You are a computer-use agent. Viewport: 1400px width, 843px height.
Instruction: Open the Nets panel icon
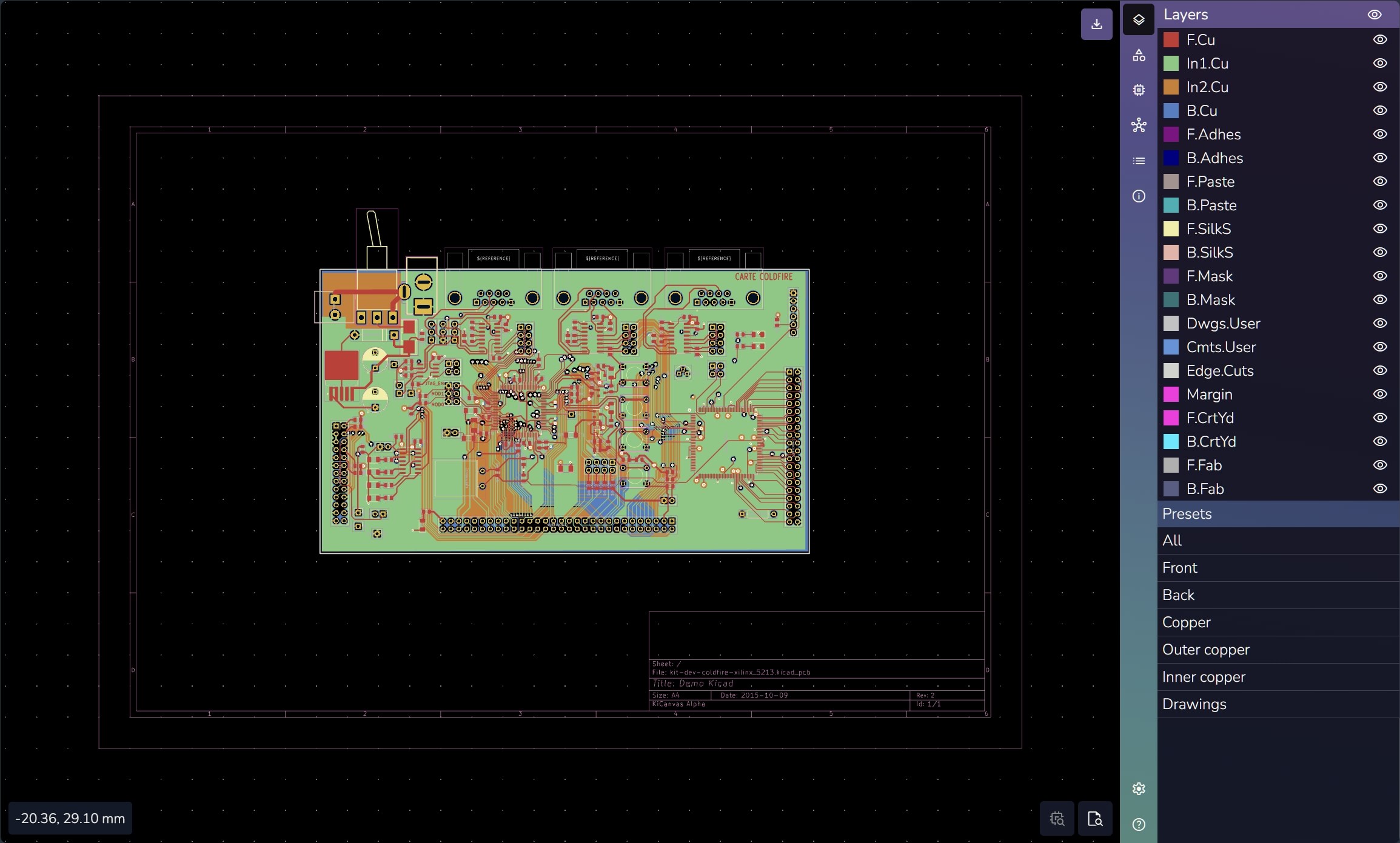[x=1139, y=125]
